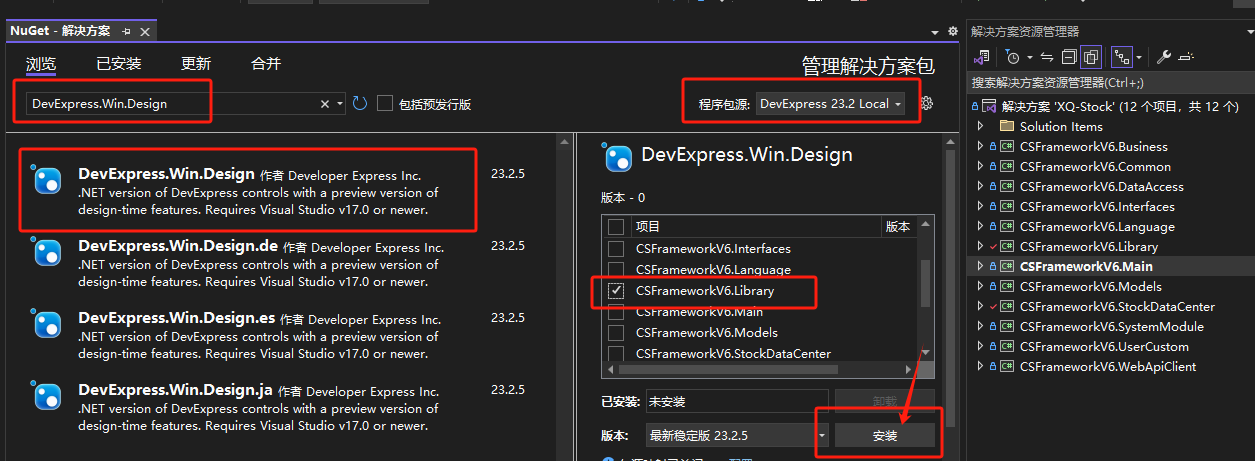Refresh the NuGet package list
The width and height of the screenshot is (1255, 461).
(360, 104)
